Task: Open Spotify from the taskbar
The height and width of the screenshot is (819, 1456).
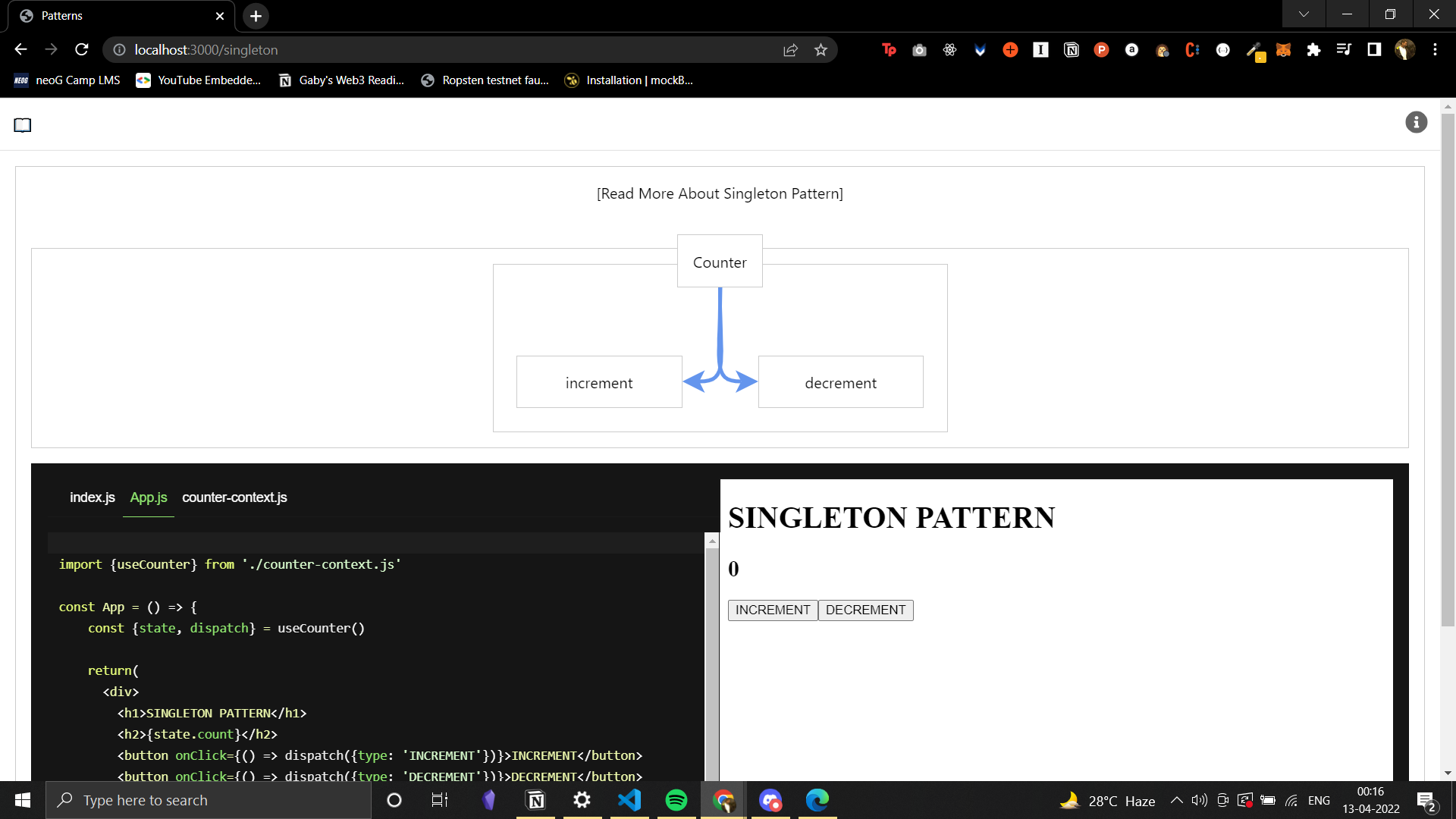Action: point(676,800)
